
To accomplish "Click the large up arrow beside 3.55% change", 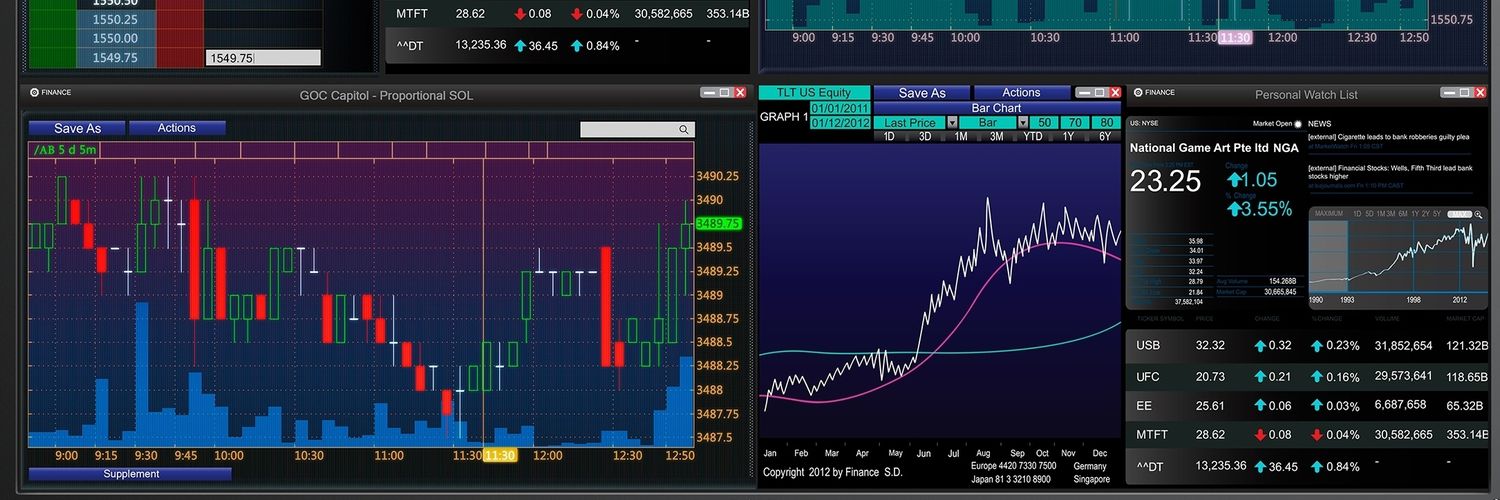I will (x=1234, y=209).
